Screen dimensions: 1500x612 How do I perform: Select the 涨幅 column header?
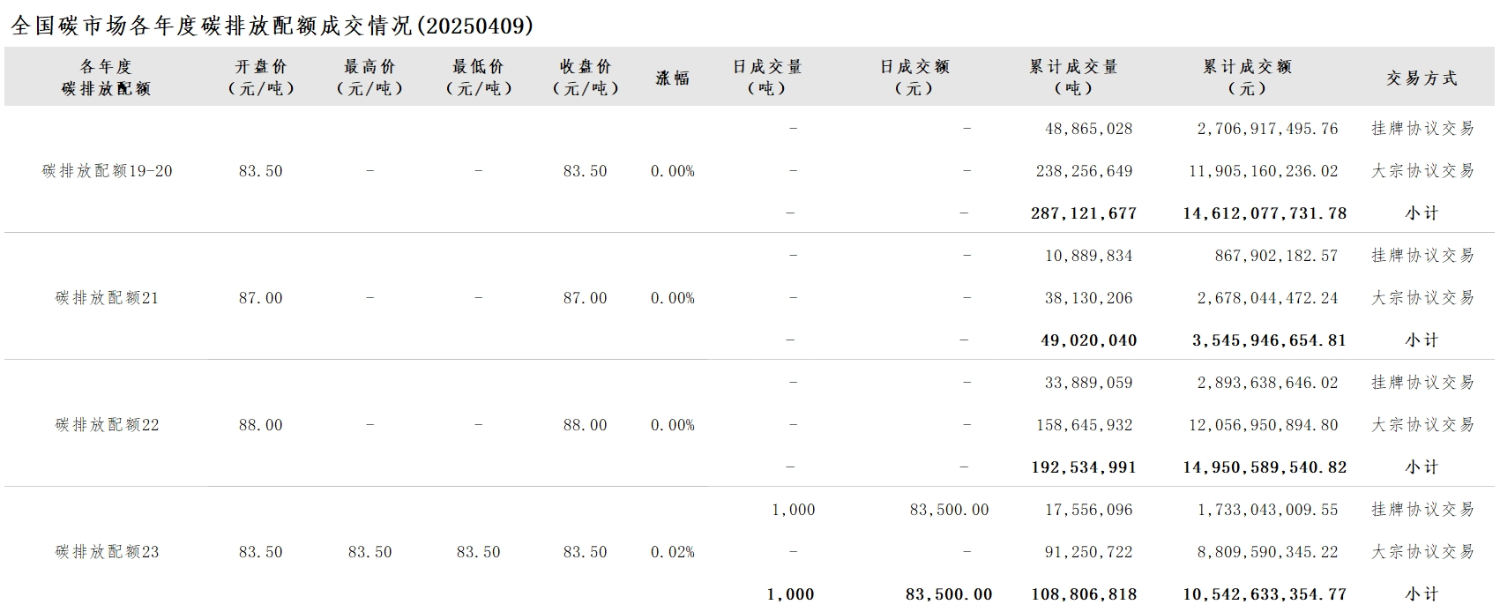tap(672, 77)
